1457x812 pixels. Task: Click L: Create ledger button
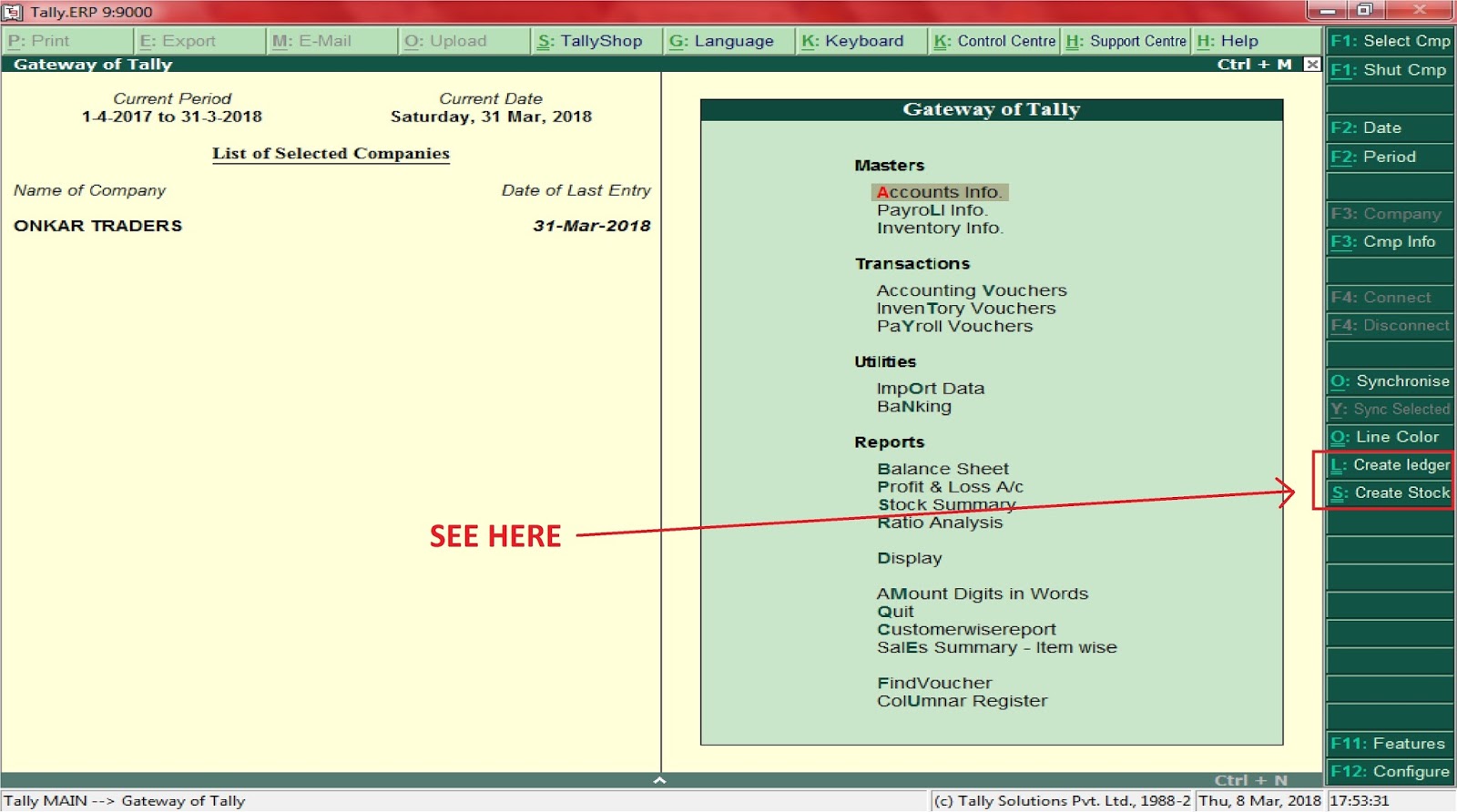point(1390,465)
